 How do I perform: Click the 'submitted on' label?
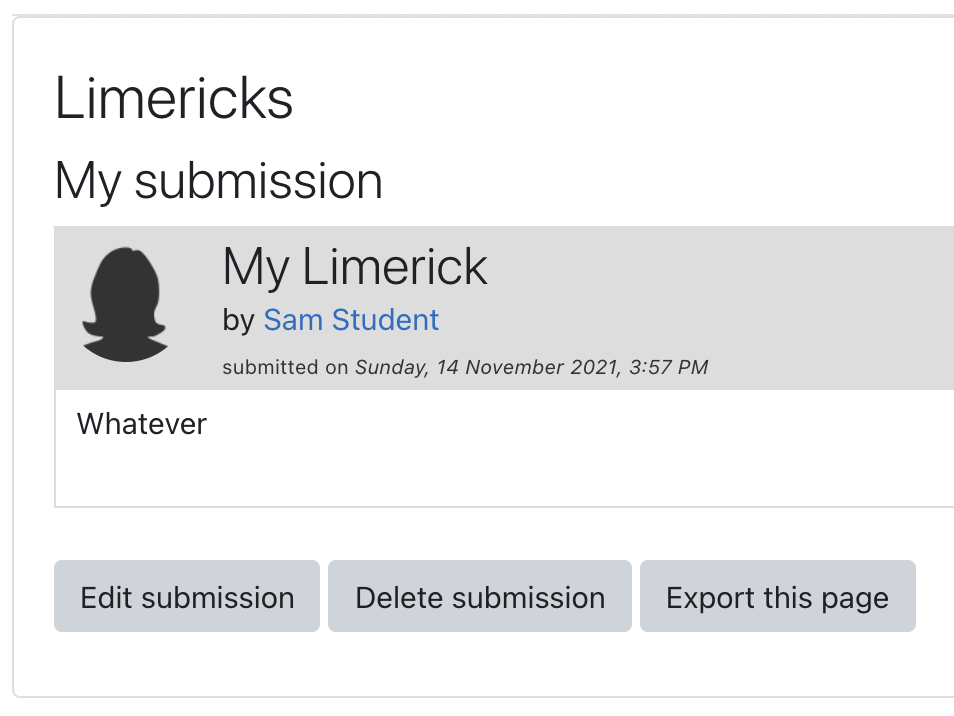point(285,367)
